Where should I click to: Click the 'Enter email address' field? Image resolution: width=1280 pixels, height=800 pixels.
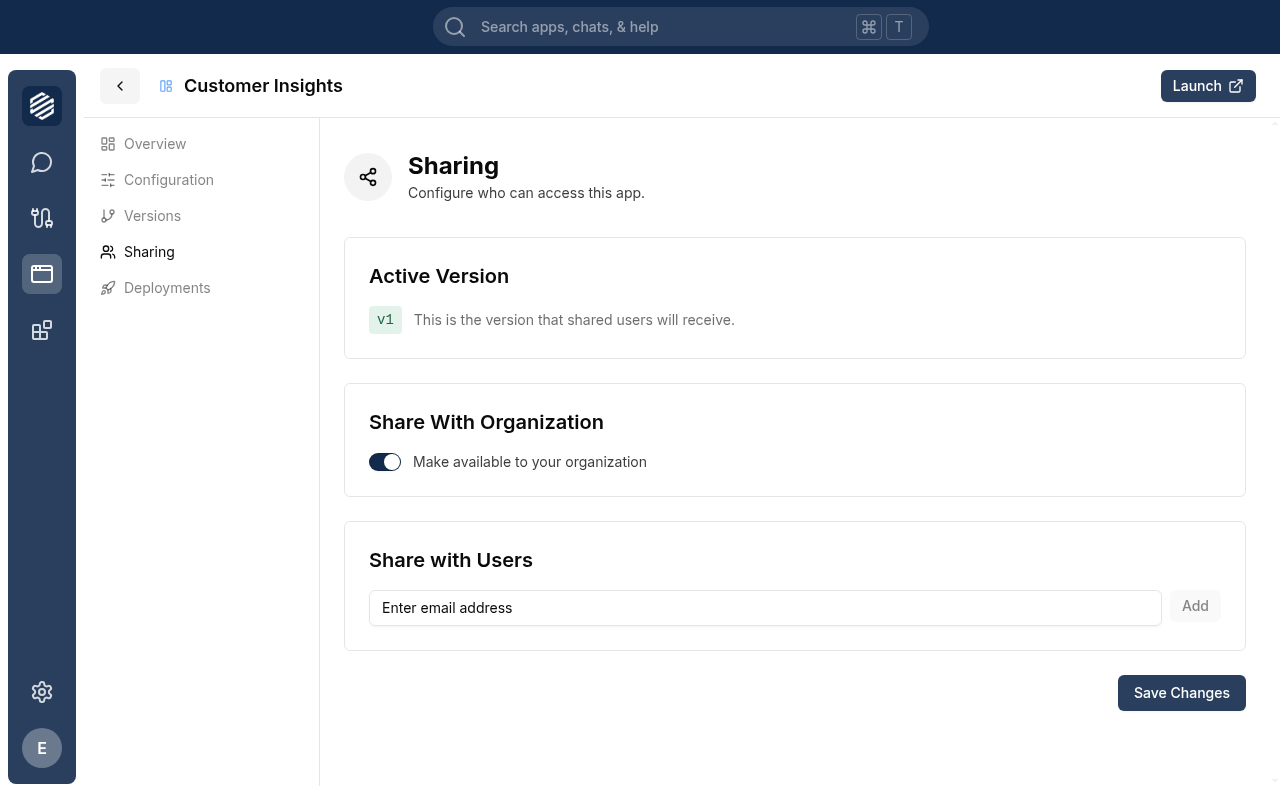[x=765, y=608]
